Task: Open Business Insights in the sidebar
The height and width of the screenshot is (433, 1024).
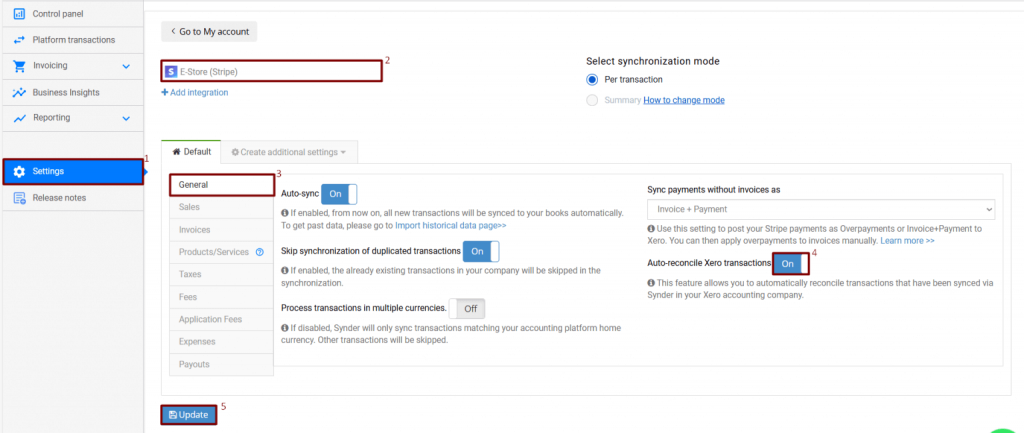Action: click(x=72, y=92)
